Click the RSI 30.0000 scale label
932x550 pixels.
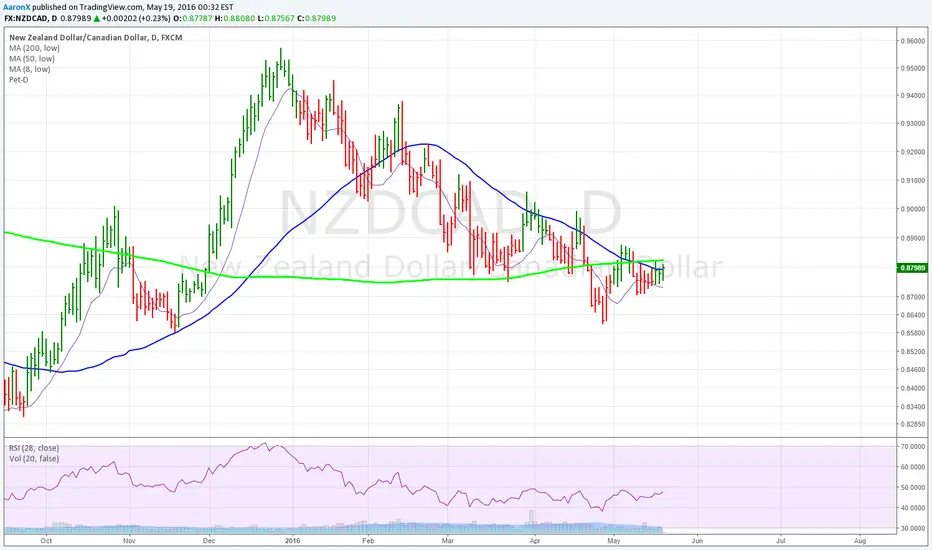coord(913,528)
